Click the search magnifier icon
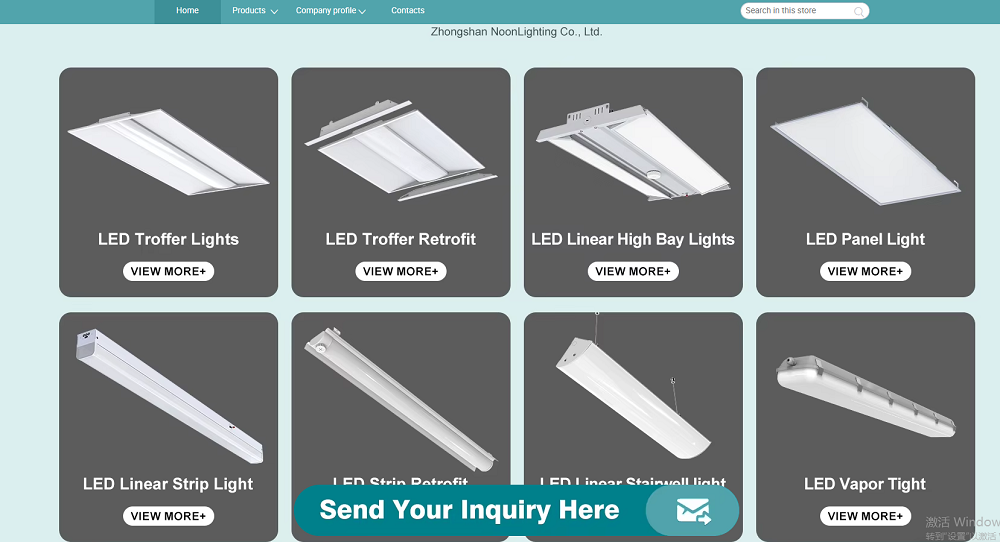This screenshot has height=542, width=1000. coord(858,11)
